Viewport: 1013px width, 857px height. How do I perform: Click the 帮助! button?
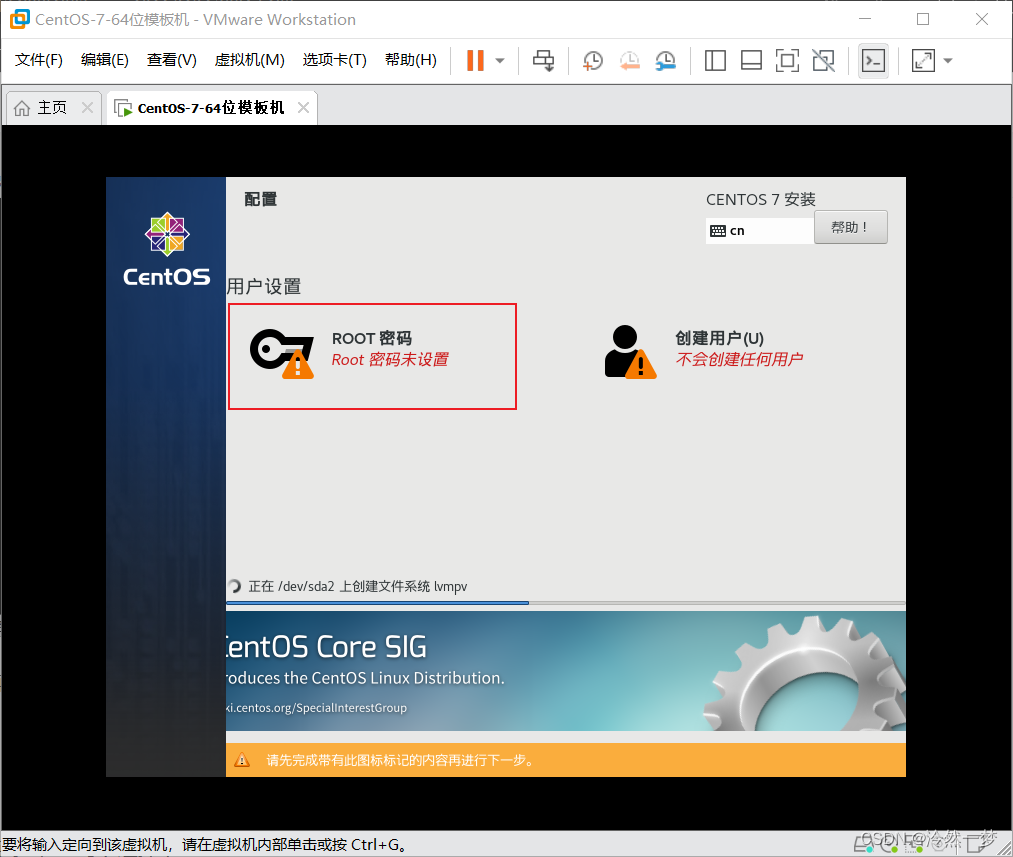[x=850, y=227]
